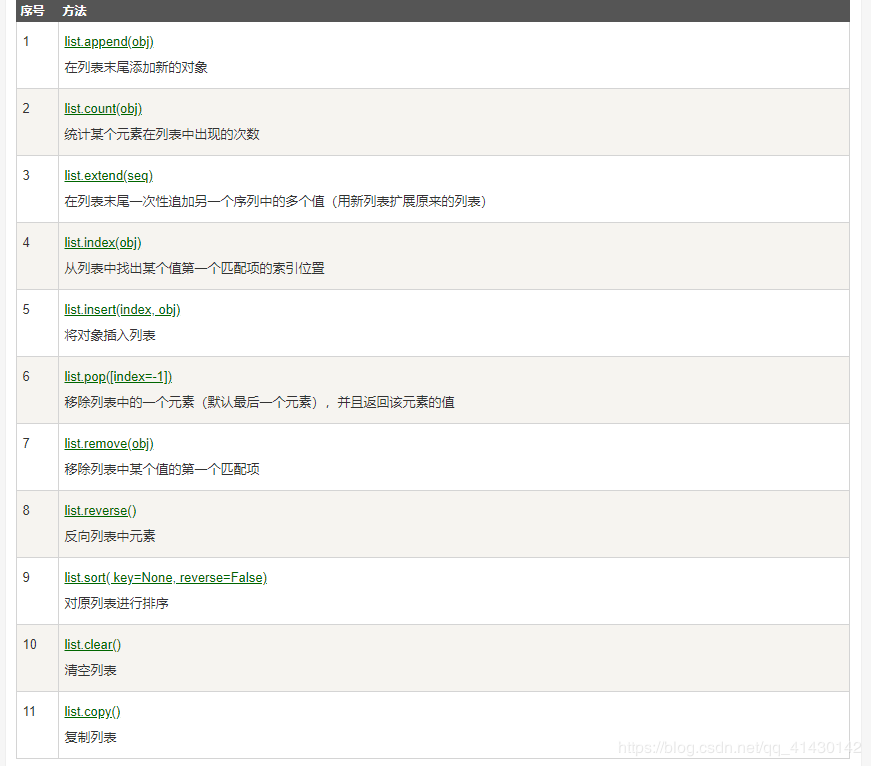Open the list.sort(key=None, reverse=False) link
Image resolution: width=871 pixels, height=766 pixels.
pyautogui.click(x=166, y=577)
